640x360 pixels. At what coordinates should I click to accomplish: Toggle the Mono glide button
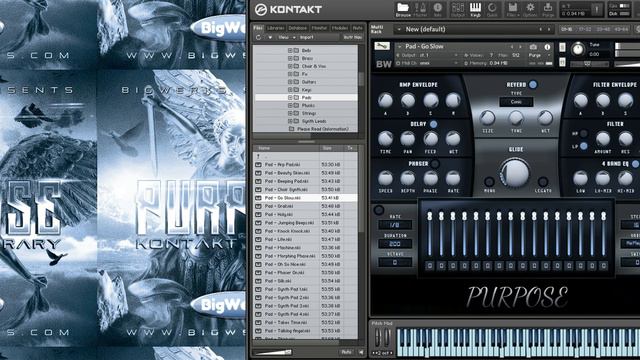[x=489, y=182]
